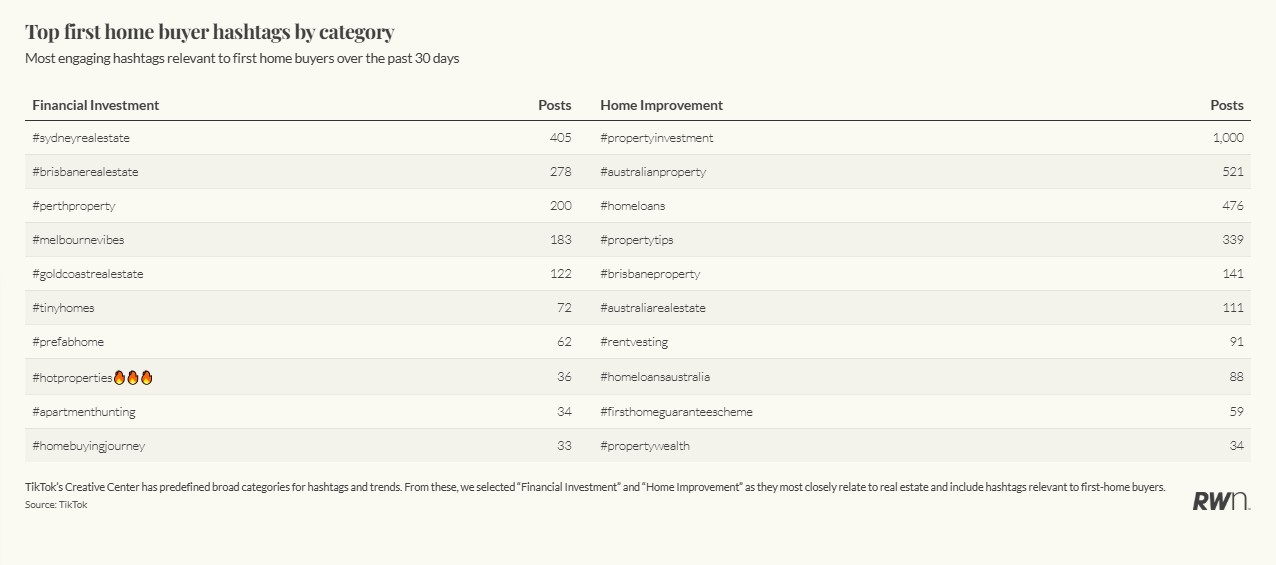Viewport: 1276px width, 565px height.
Task: Click the RWn logo icon
Action: 1220,502
